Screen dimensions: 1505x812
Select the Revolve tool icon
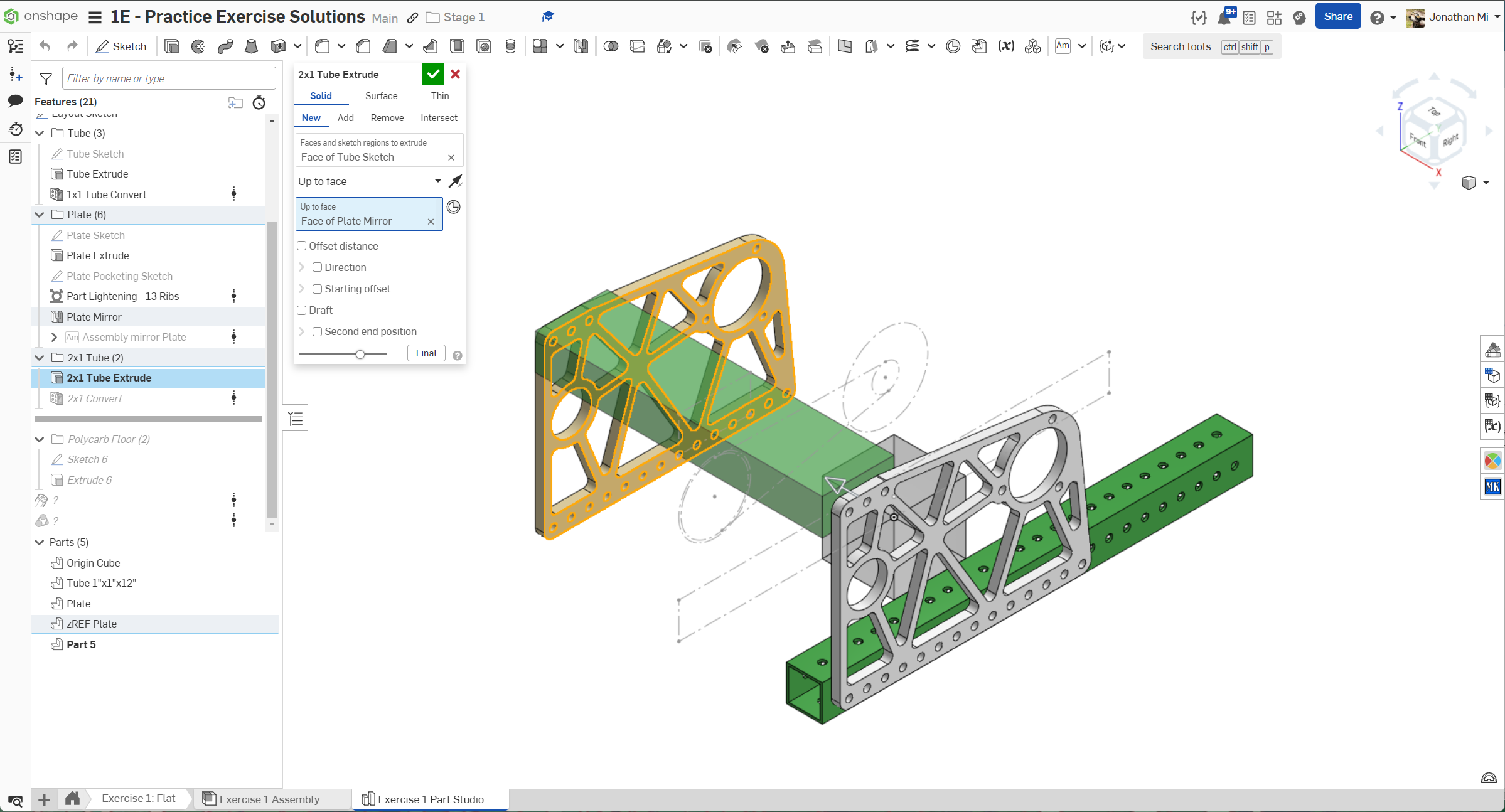[x=198, y=46]
